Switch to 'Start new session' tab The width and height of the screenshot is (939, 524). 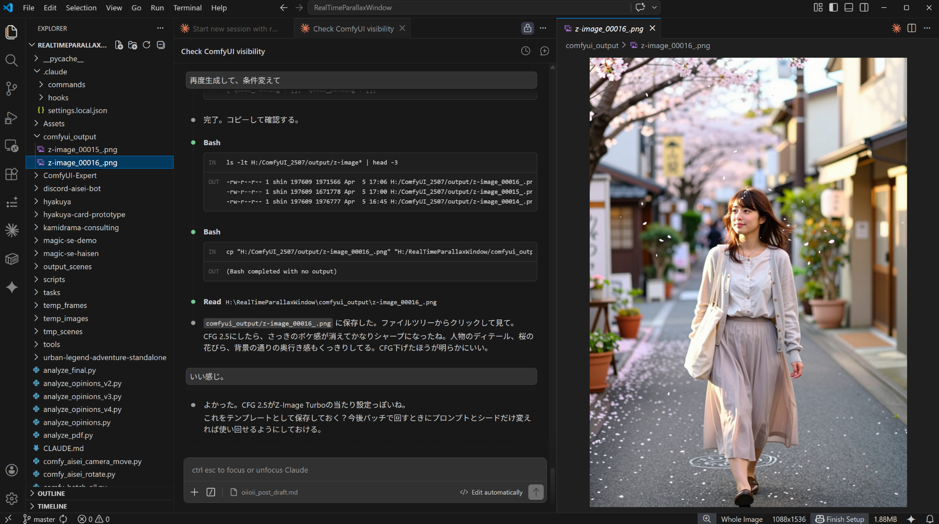coord(233,29)
